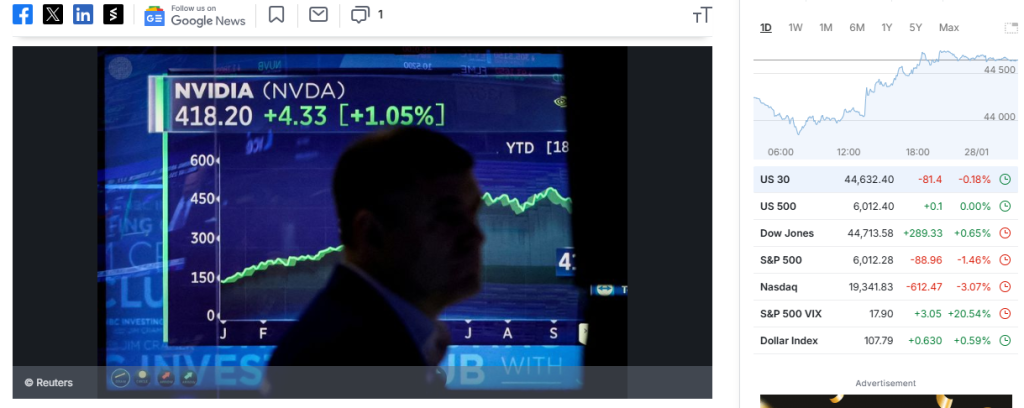Share article on Facebook
1024x408 pixels.
(23, 14)
